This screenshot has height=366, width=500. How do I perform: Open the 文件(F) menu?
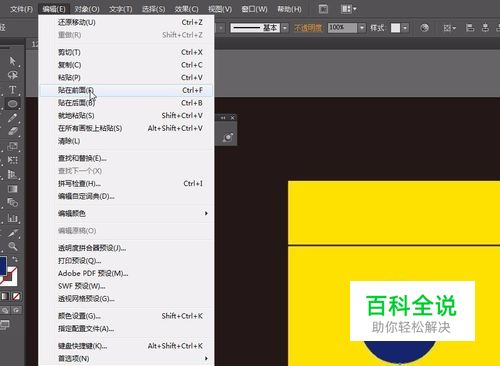click(21, 9)
